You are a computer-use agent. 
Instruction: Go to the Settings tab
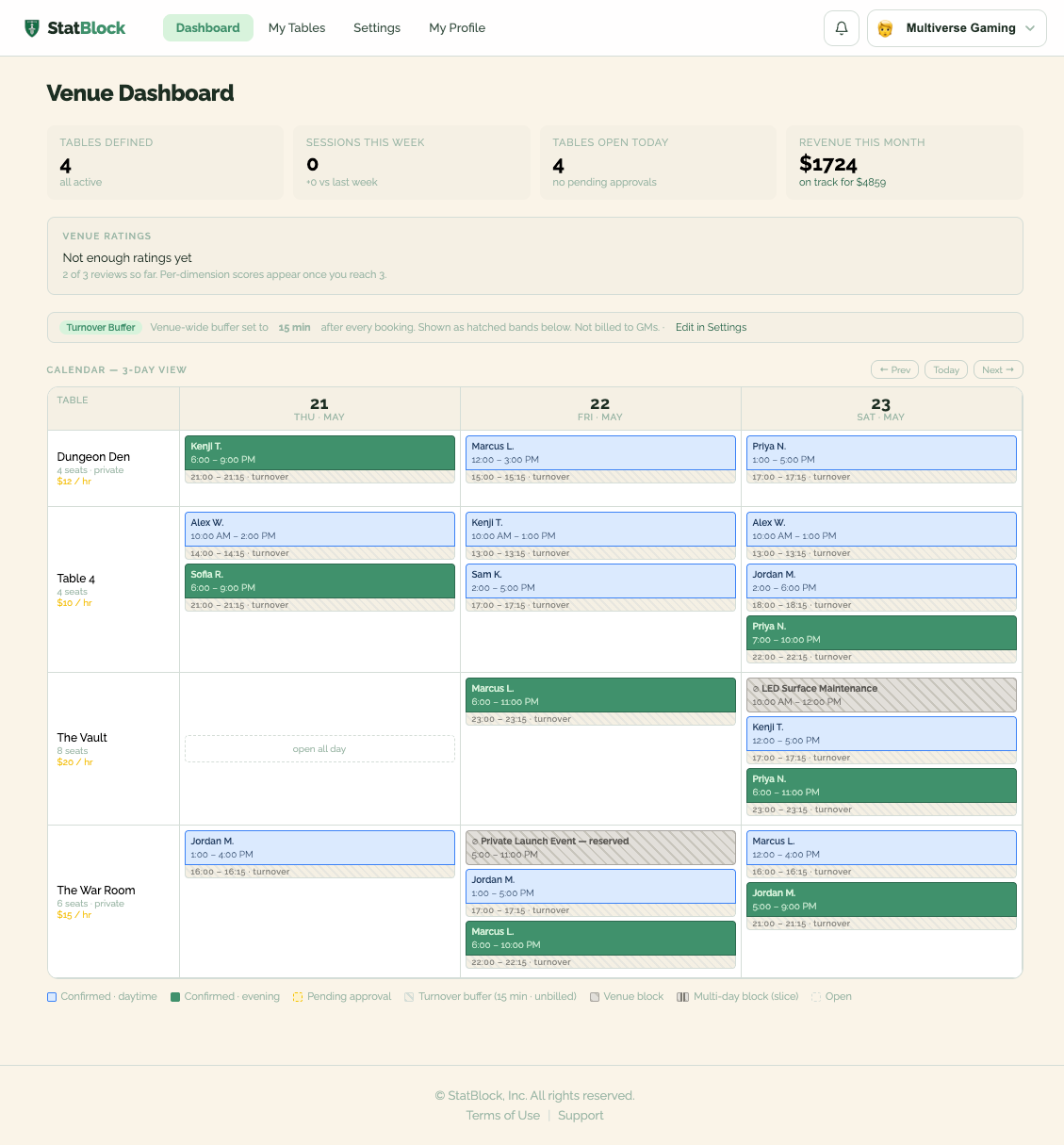377,28
